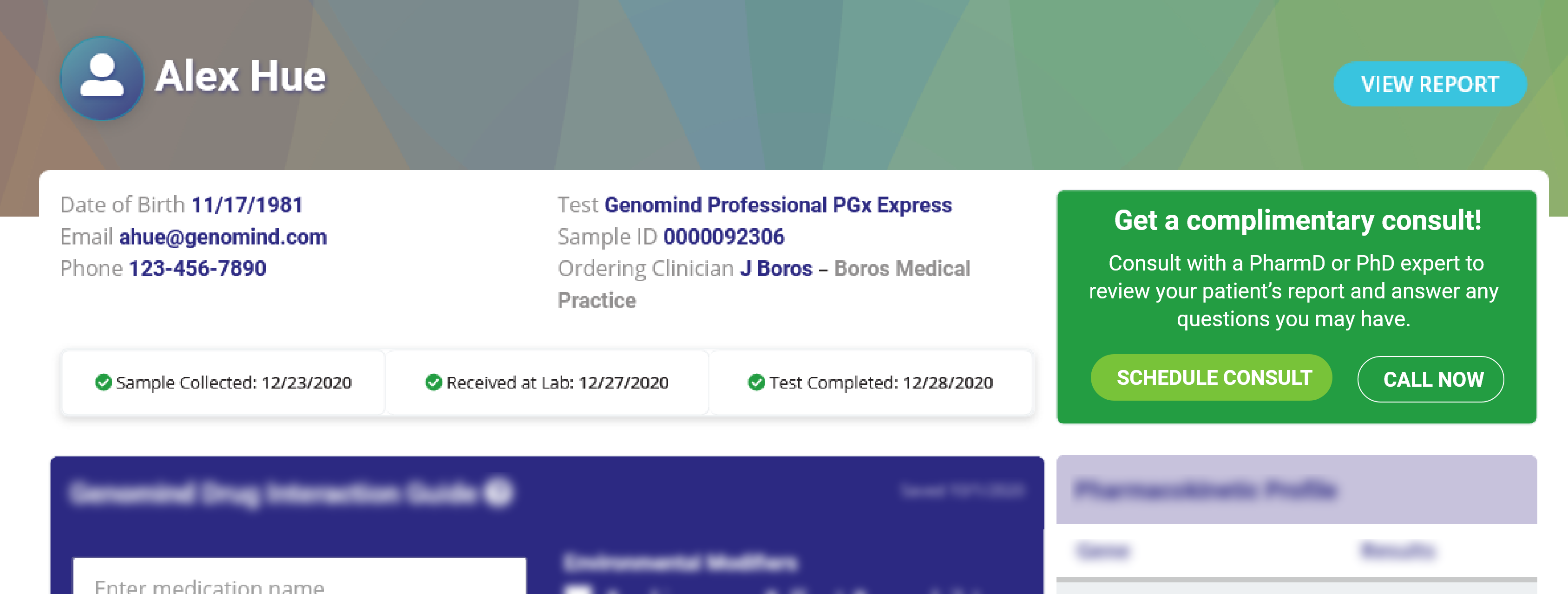The width and height of the screenshot is (1568, 594).
Task: Click the Pharmacokinetic Profile panel header
Action: tap(1296, 490)
